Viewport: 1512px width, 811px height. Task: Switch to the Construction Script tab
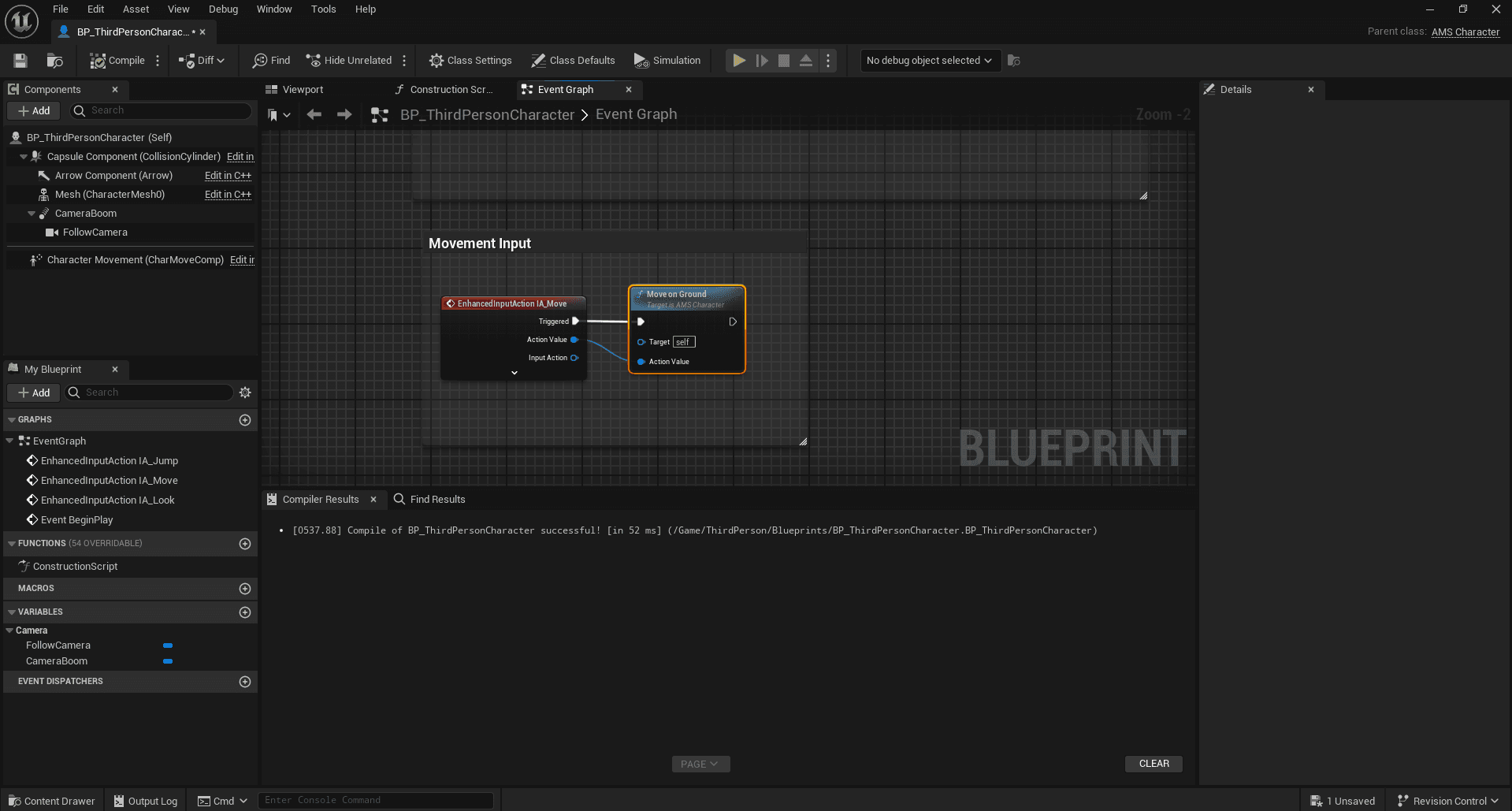coord(444,90)
